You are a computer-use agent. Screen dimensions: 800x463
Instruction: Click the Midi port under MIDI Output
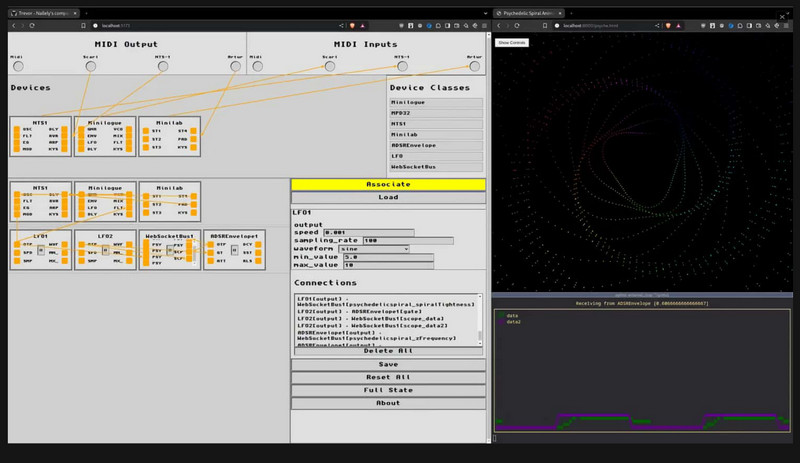[18, 66]
